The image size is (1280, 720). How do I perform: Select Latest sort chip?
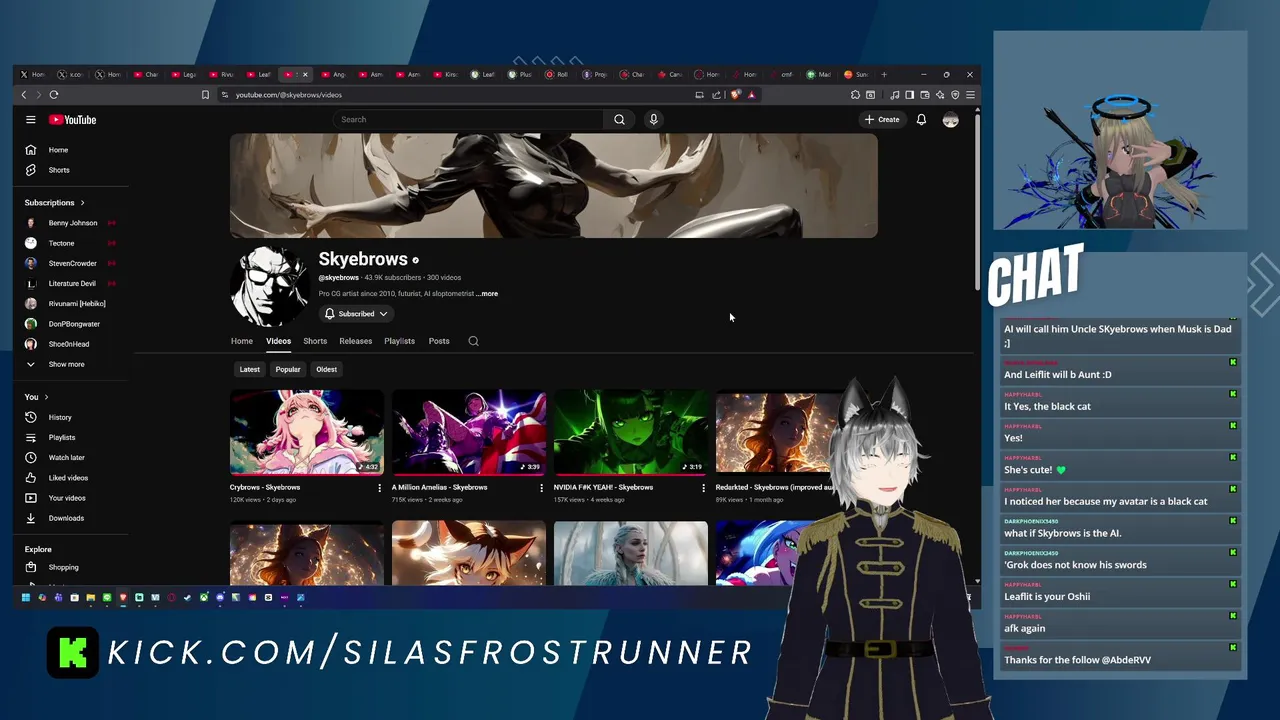click(250, 369)
